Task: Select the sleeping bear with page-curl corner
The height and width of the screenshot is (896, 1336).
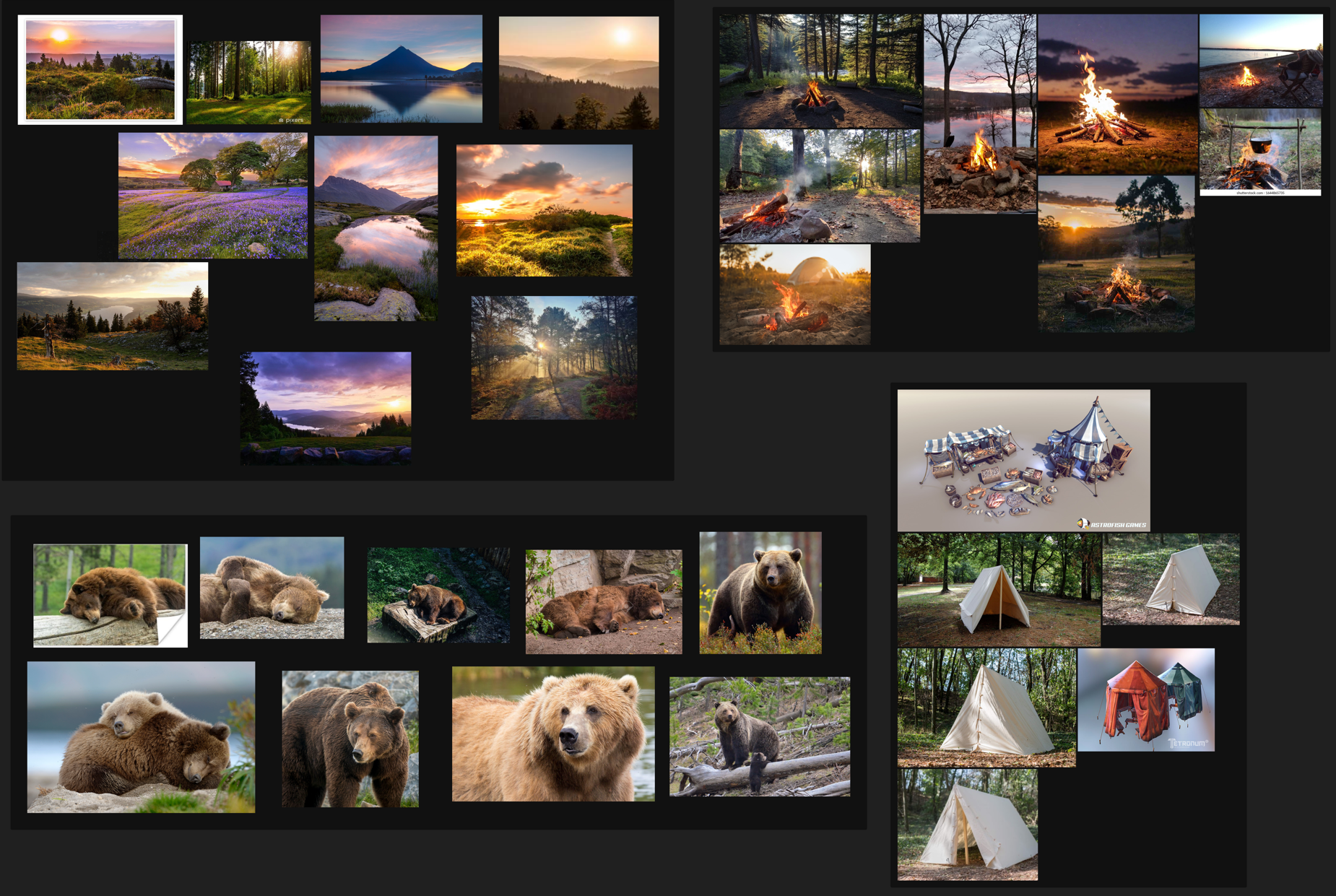Action: tap(110, 595)
